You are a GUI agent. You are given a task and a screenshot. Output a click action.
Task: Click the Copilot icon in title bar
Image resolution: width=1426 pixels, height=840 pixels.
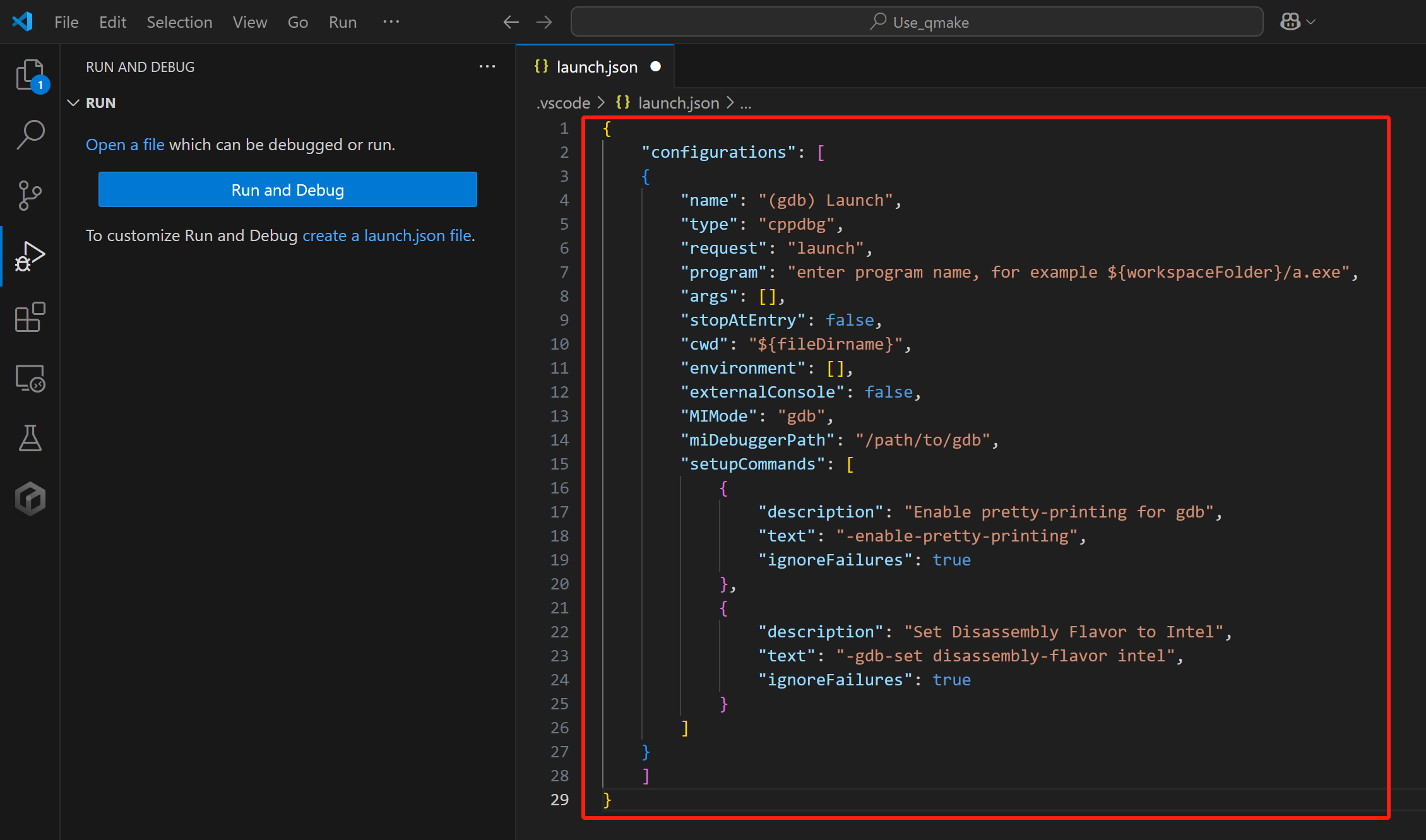point(1290,22)
